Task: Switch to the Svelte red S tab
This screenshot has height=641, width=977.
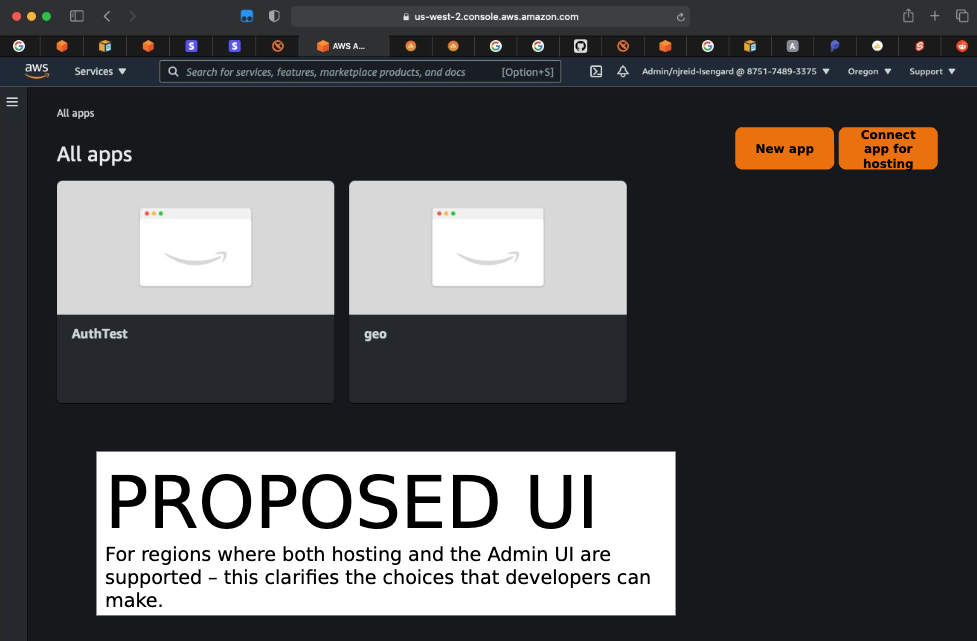Action: point(920,46)
